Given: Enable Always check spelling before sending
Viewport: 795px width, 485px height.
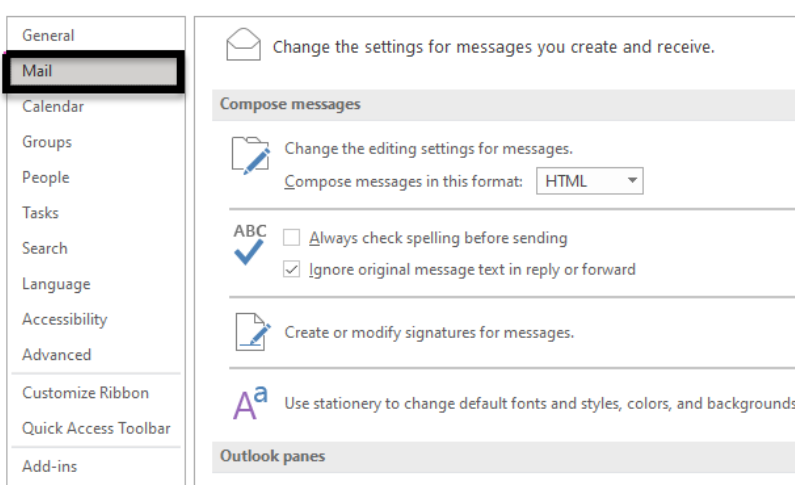Looking at the screenshot, I should coord(292,237).
